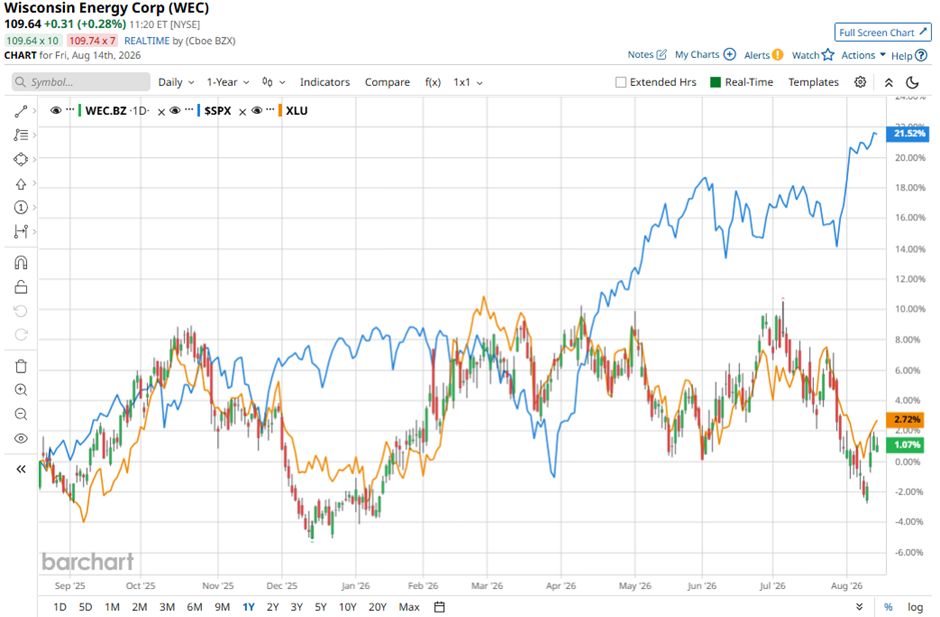Select the measure range tool

(x=21, y=231)
